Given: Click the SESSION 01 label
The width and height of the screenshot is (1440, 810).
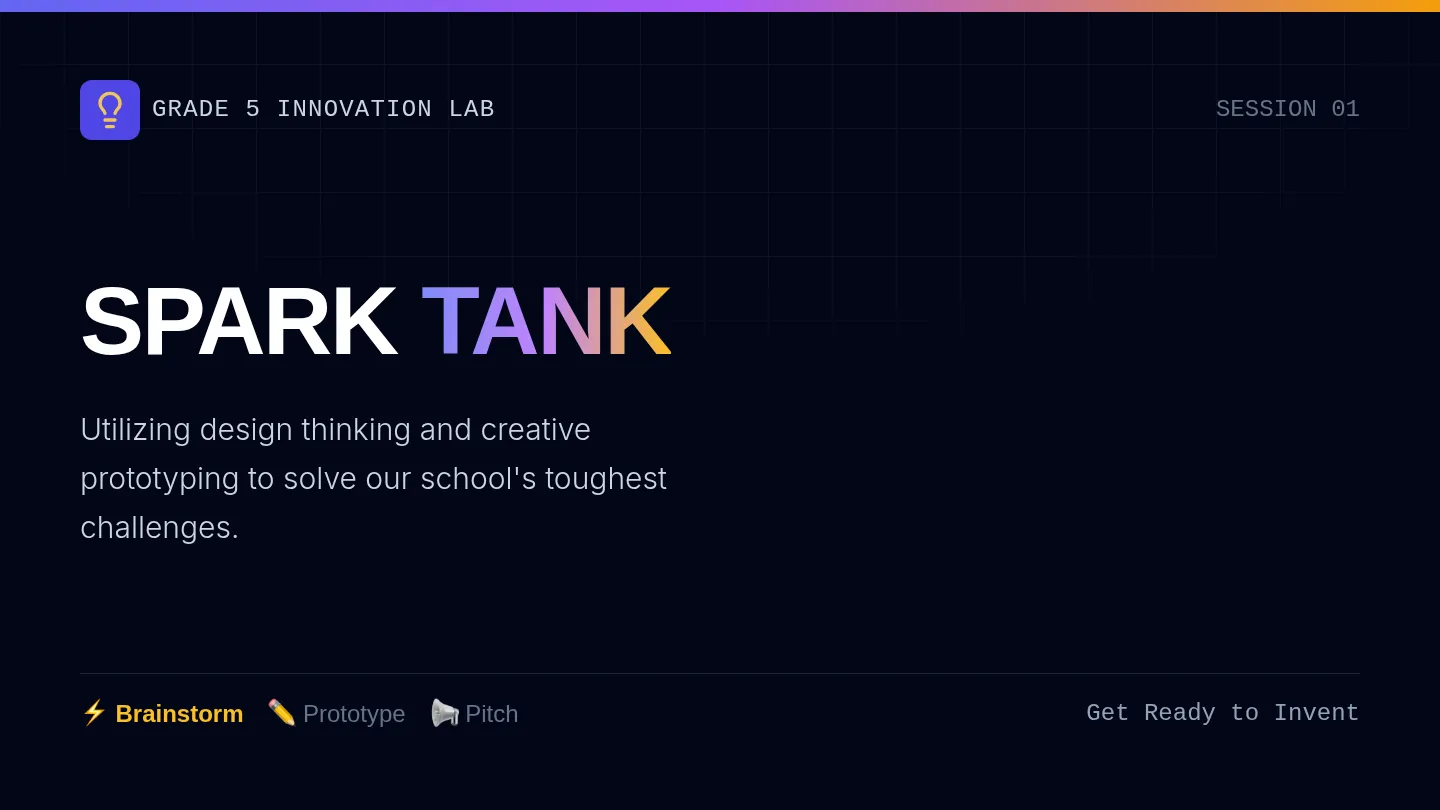Looking at the screenshot, I should pos(1287,109).
